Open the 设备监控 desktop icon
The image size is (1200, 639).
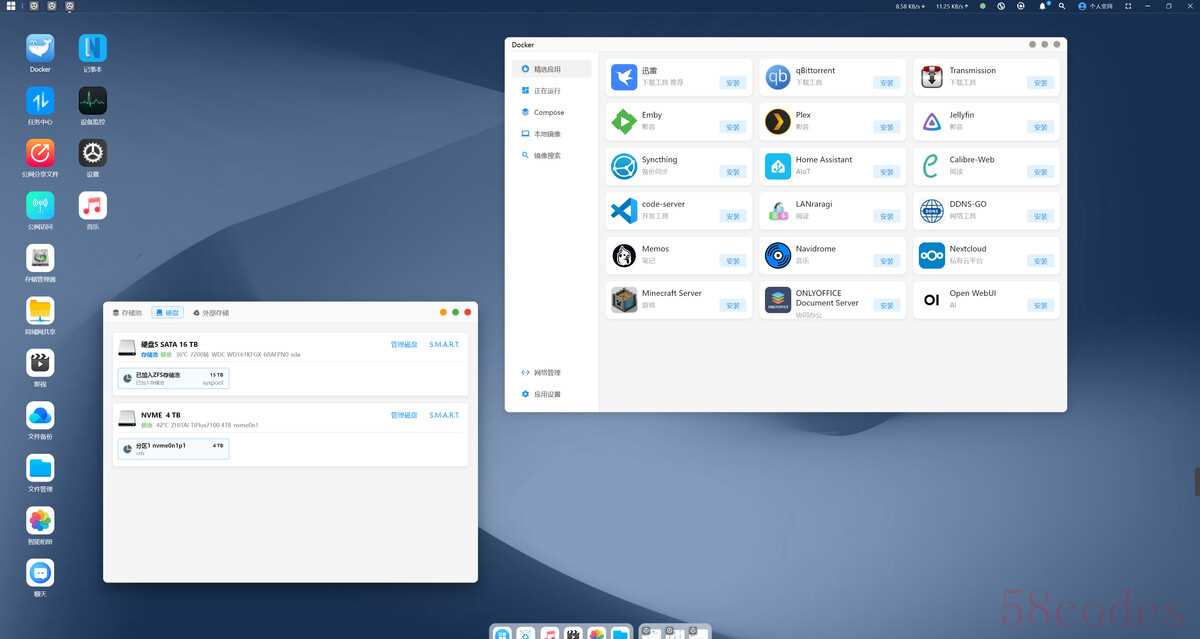click(93, 100)
